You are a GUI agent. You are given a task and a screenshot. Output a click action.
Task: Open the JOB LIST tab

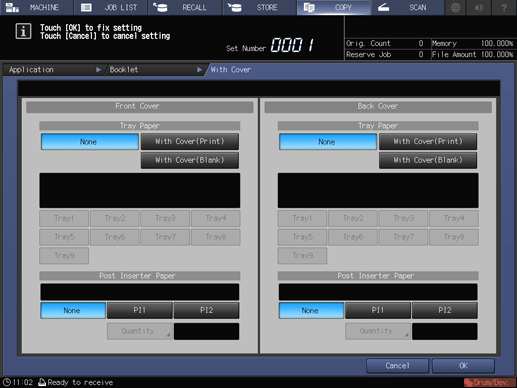tap(111, 7)
